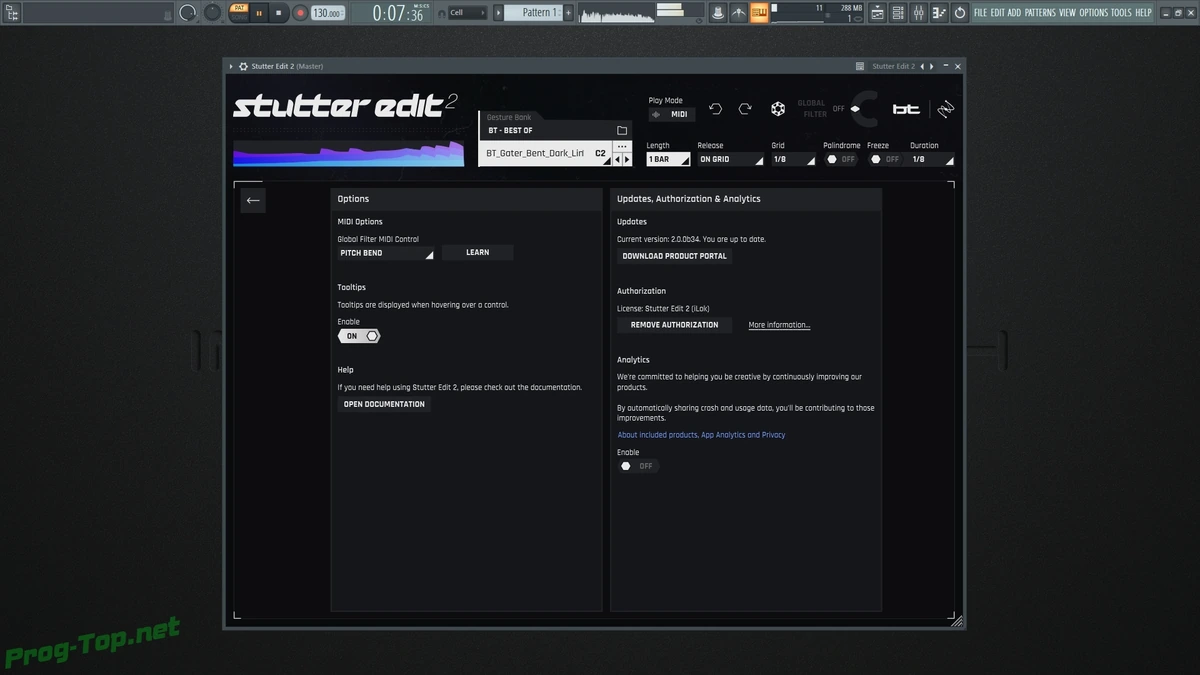This screenshot has height=675, width=1200.
Task: Toggle the Palindrome switch
Action: [840, 159]
